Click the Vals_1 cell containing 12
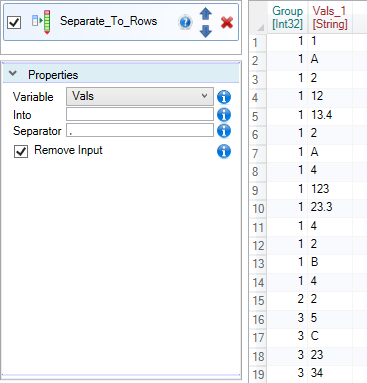Screen dimensions: 367x383 click(x=330, y=97)
